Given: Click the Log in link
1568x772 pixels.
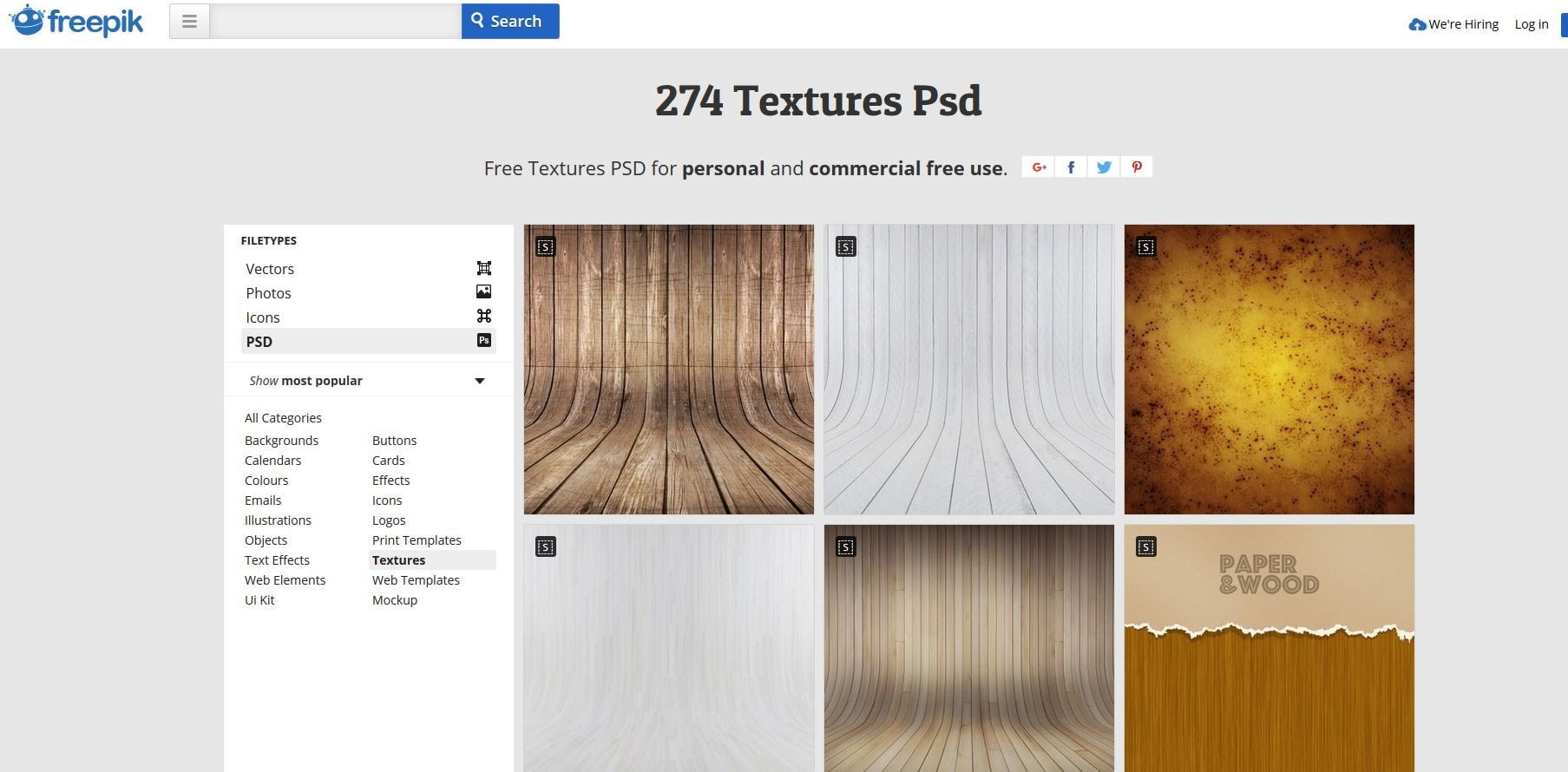Looking at the screenshot, I should click(x=1531, y=24).
